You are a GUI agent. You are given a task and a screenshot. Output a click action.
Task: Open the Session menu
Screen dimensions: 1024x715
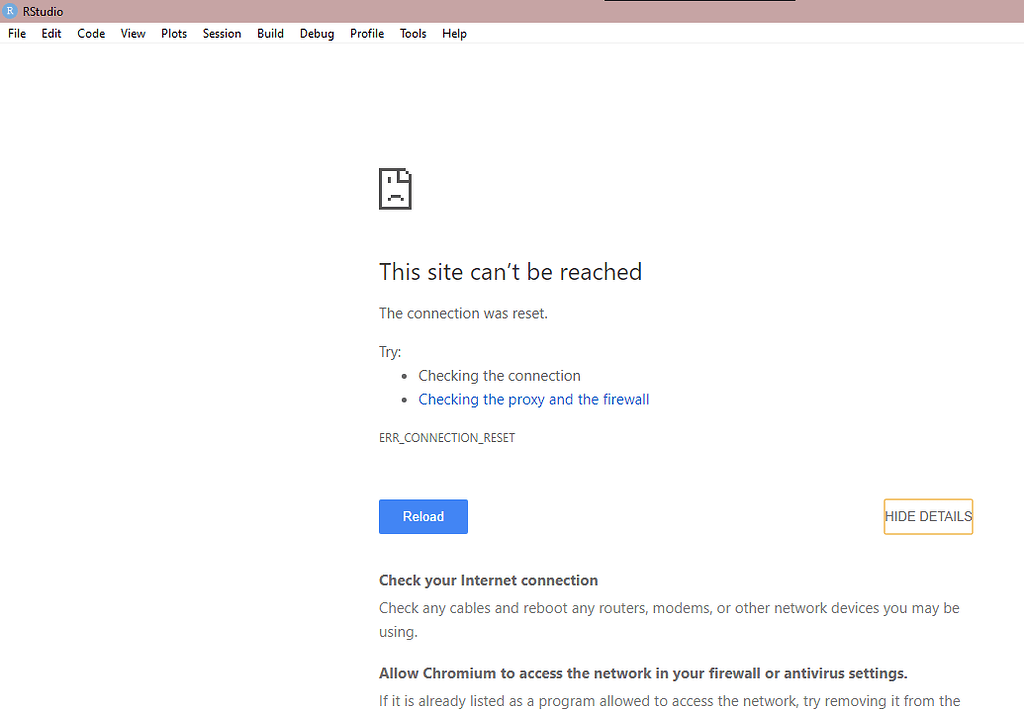tap(222, 34)
